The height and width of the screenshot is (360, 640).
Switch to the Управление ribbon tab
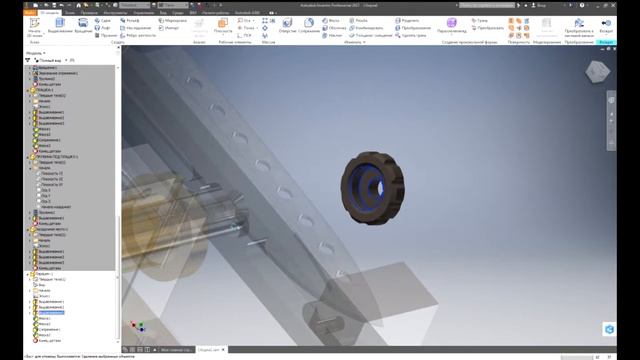(143, 13)
